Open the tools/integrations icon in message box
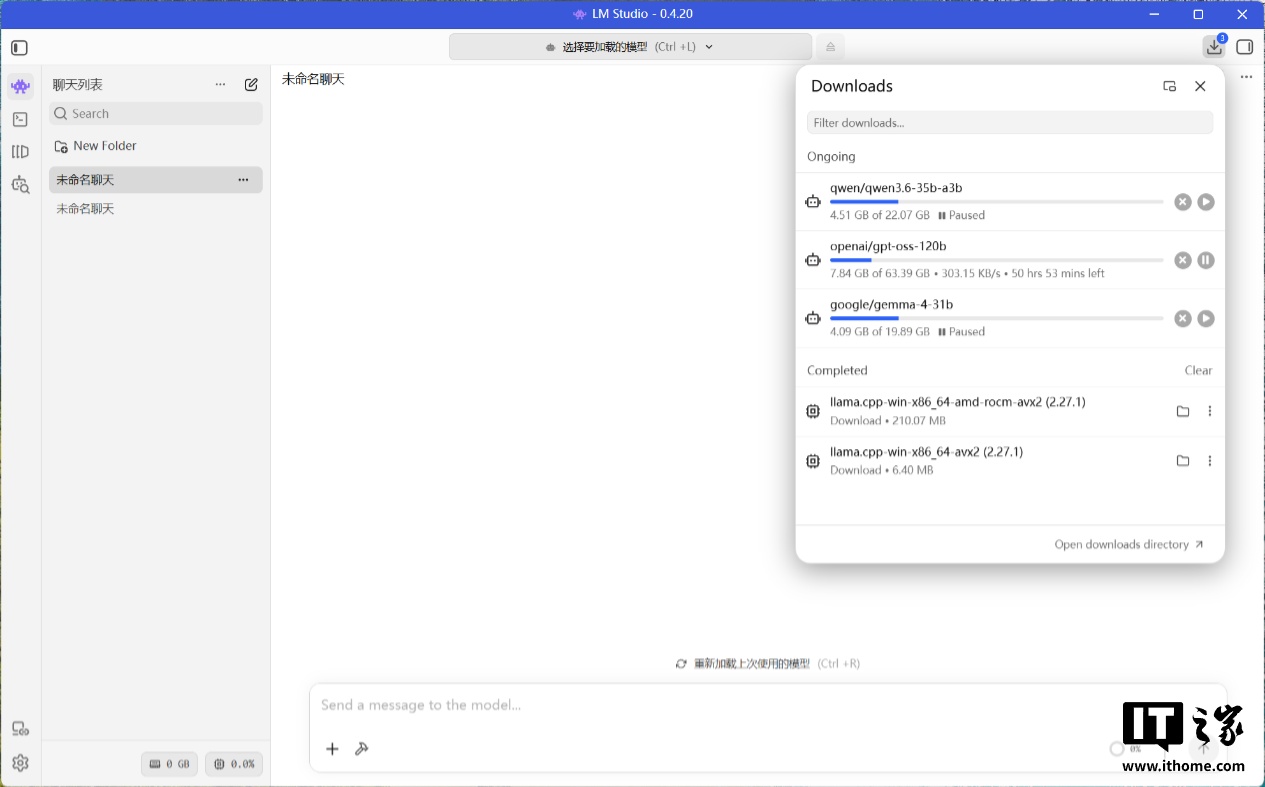 362,749
